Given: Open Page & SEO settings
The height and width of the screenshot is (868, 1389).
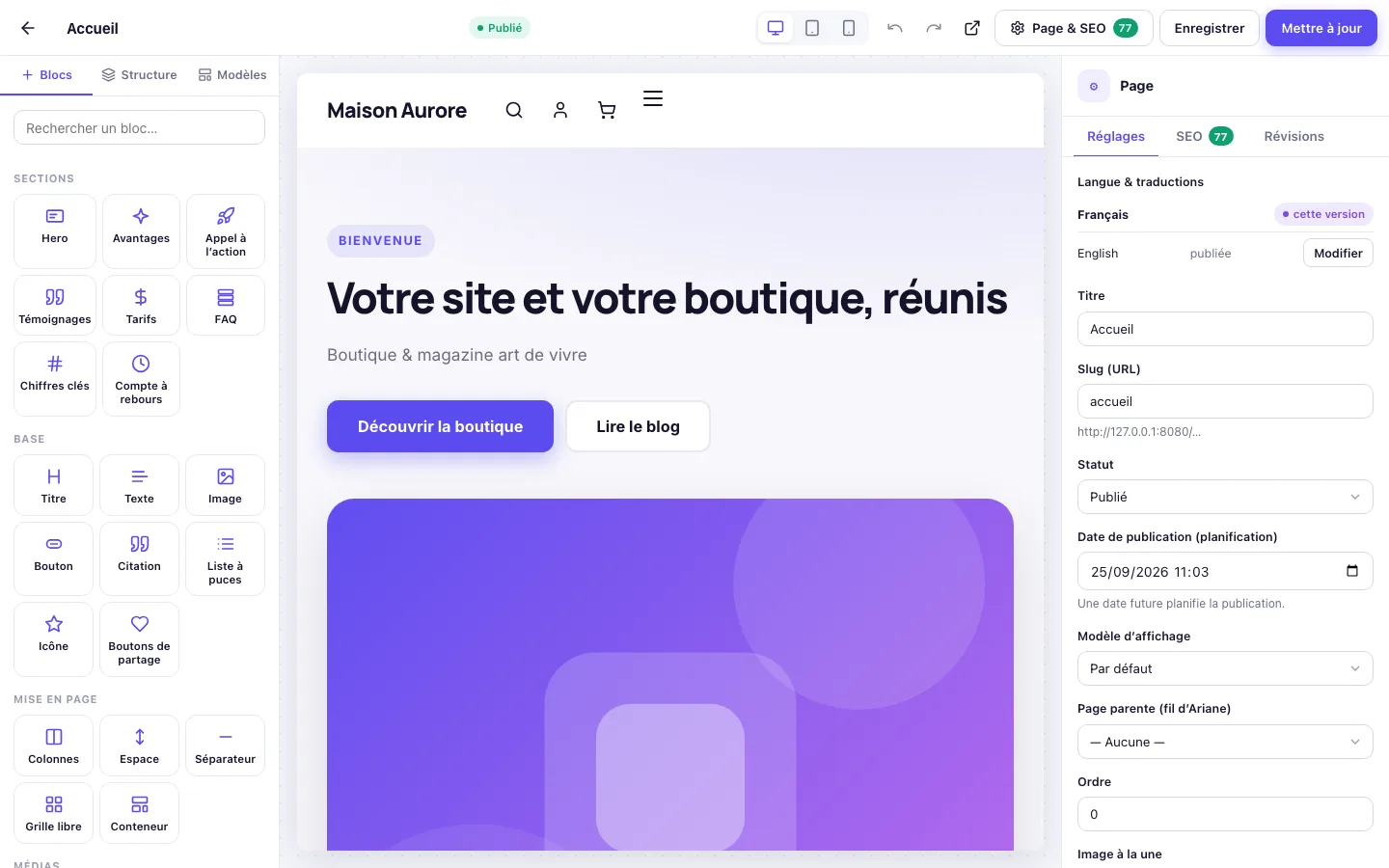Looking at the screenshot, I should pyautogui.click(x=1074, y=28).
